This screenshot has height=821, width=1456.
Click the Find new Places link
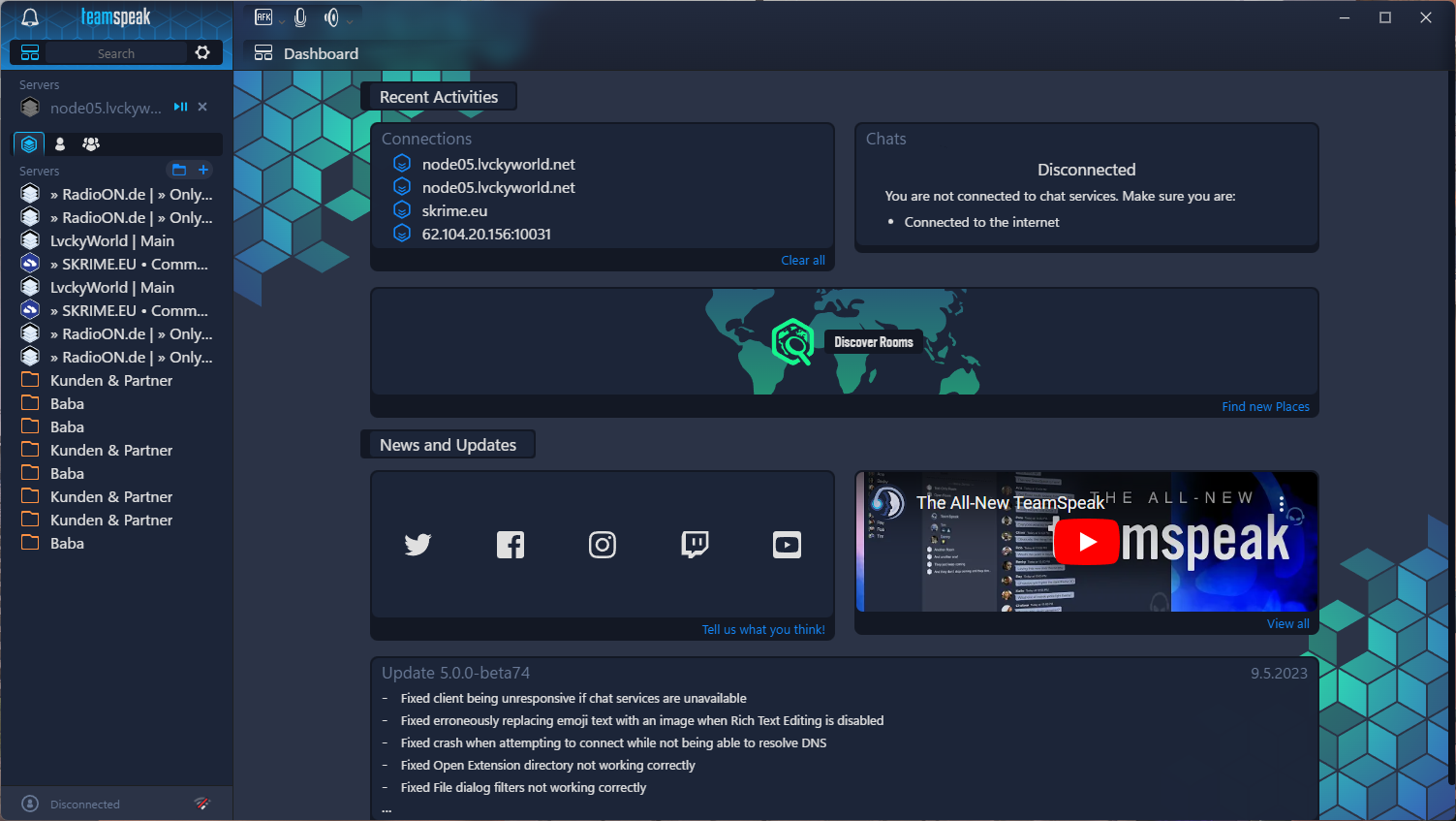[1264, 406]
